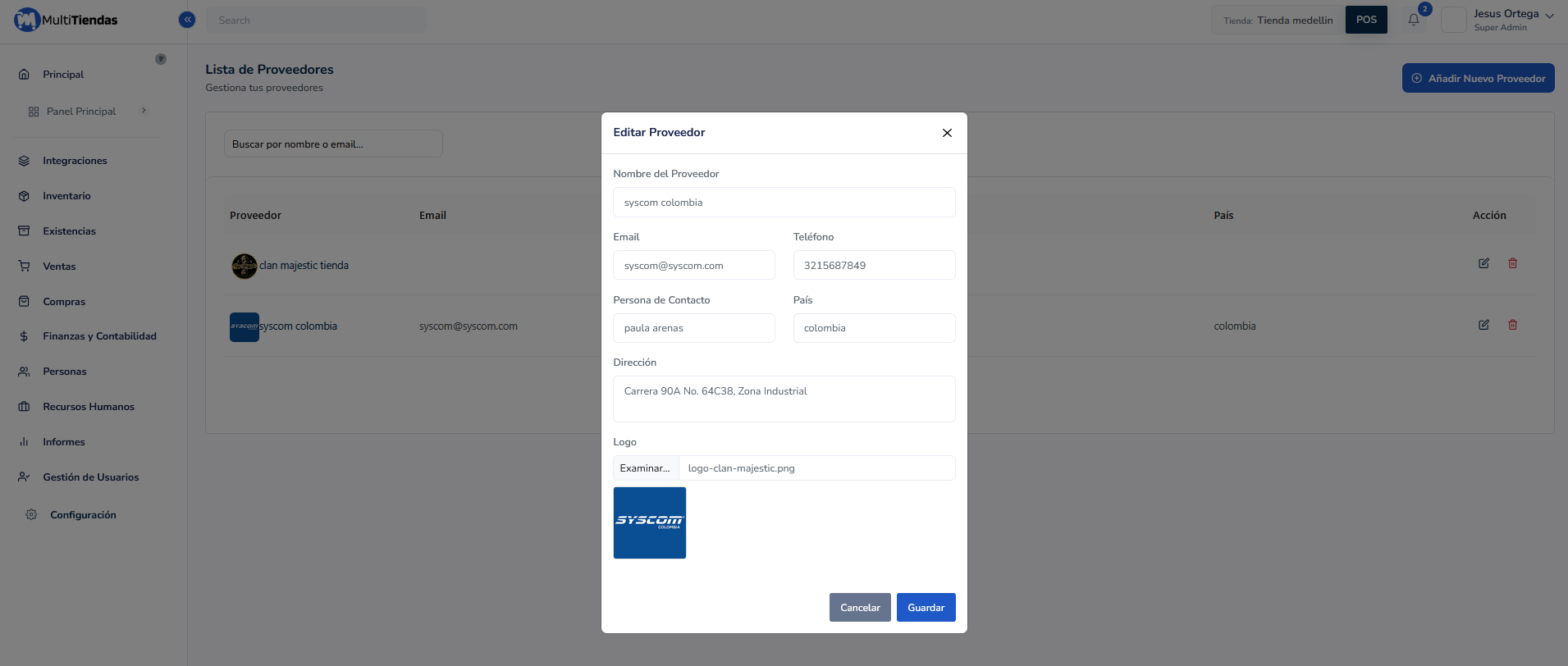Click Guardar to save supplier
This screenshot has height=666, width=1568.
click(x=926, y=608)
